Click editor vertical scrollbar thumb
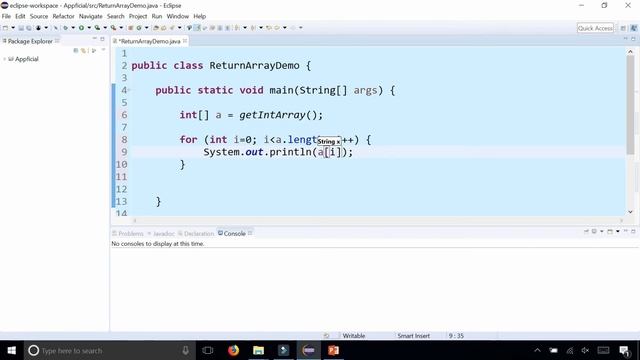The height and width of the screenshot is (360, 640). (631, 104)
